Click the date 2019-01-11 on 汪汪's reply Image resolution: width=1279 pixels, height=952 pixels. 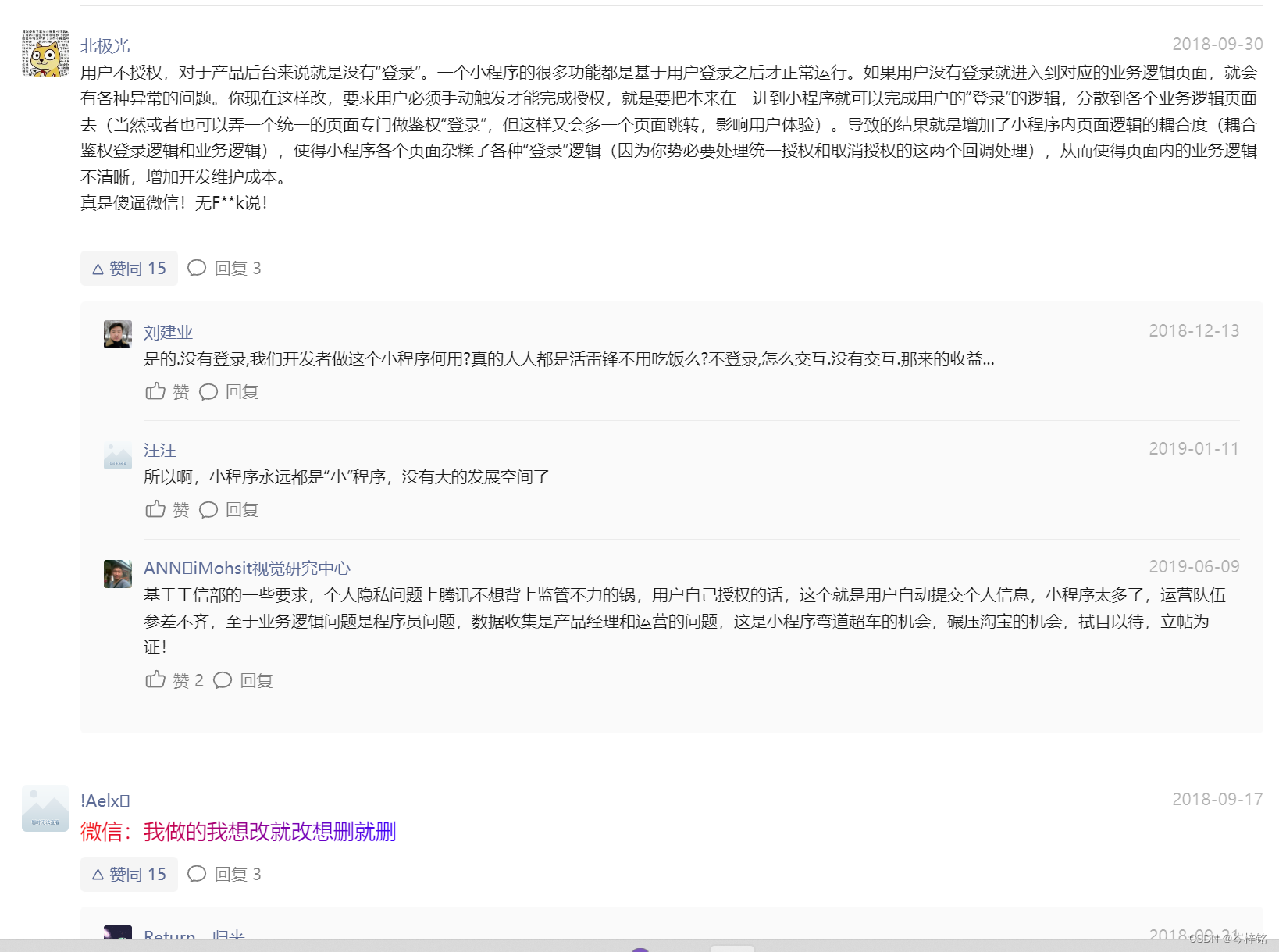pos(1194,448)
